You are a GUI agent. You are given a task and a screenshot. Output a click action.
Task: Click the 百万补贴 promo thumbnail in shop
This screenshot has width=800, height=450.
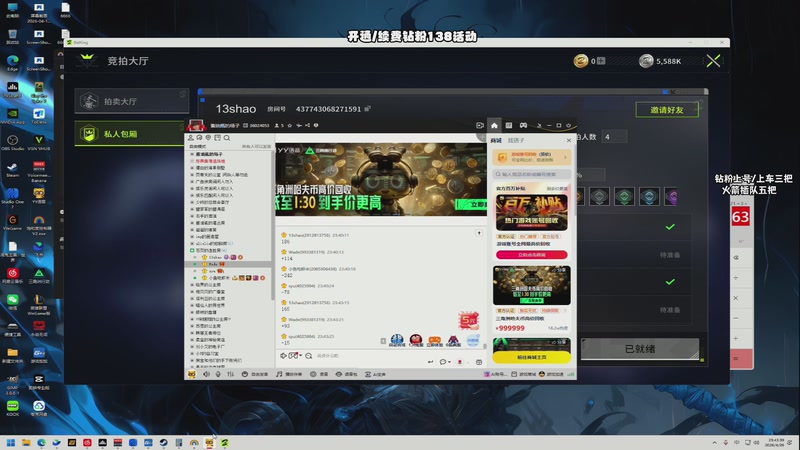click(531, 213)
